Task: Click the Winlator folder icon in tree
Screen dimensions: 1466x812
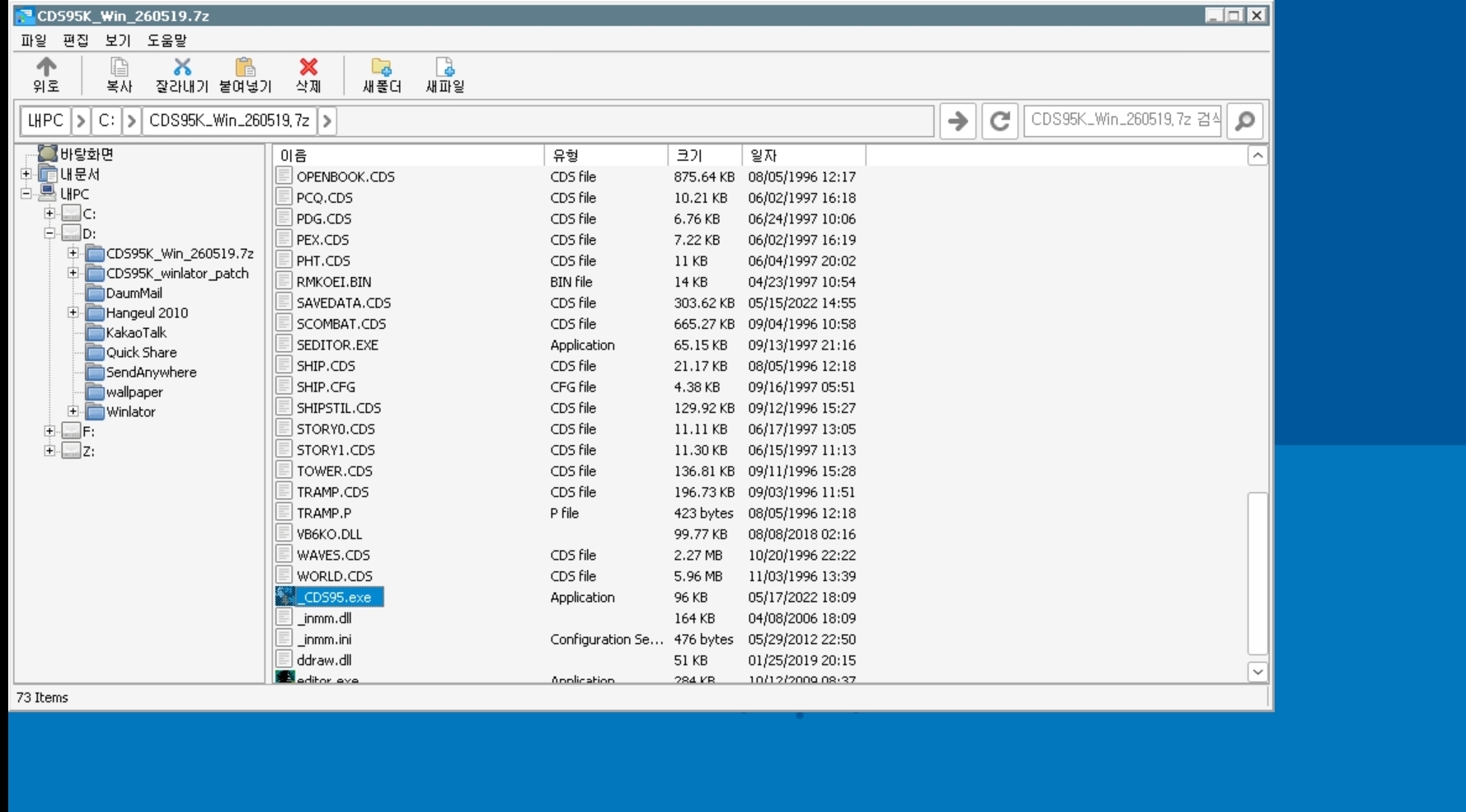Action: pyautogui.click(x=95, y=411)
